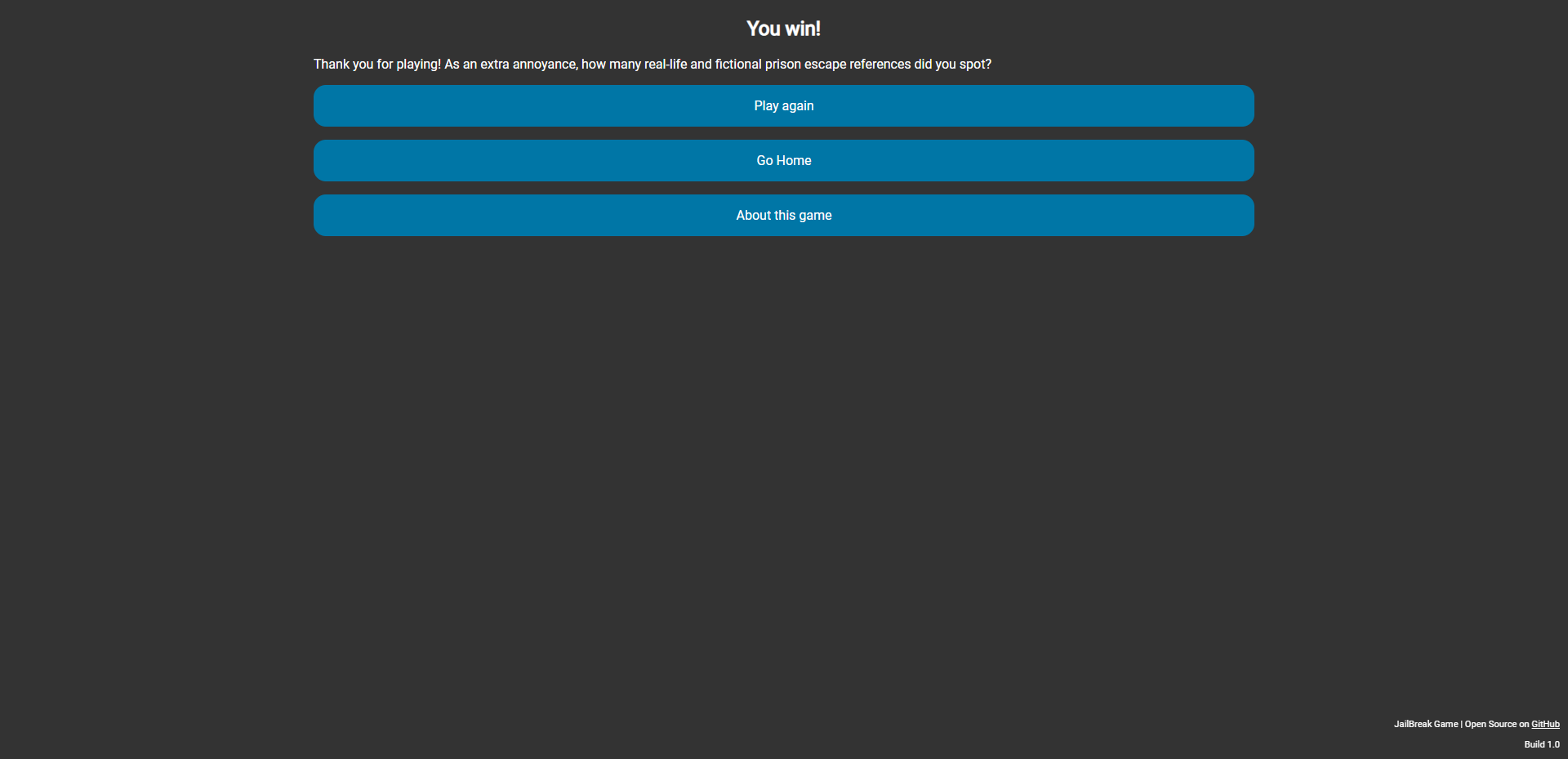
Task: Open the JailBreak Game source code link
Action: [1545, 724]
